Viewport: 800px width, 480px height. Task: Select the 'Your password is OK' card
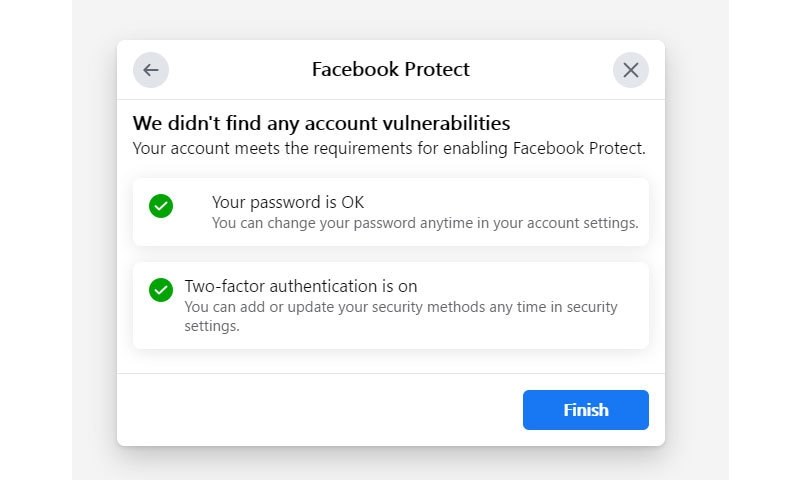tap(391, 212)
